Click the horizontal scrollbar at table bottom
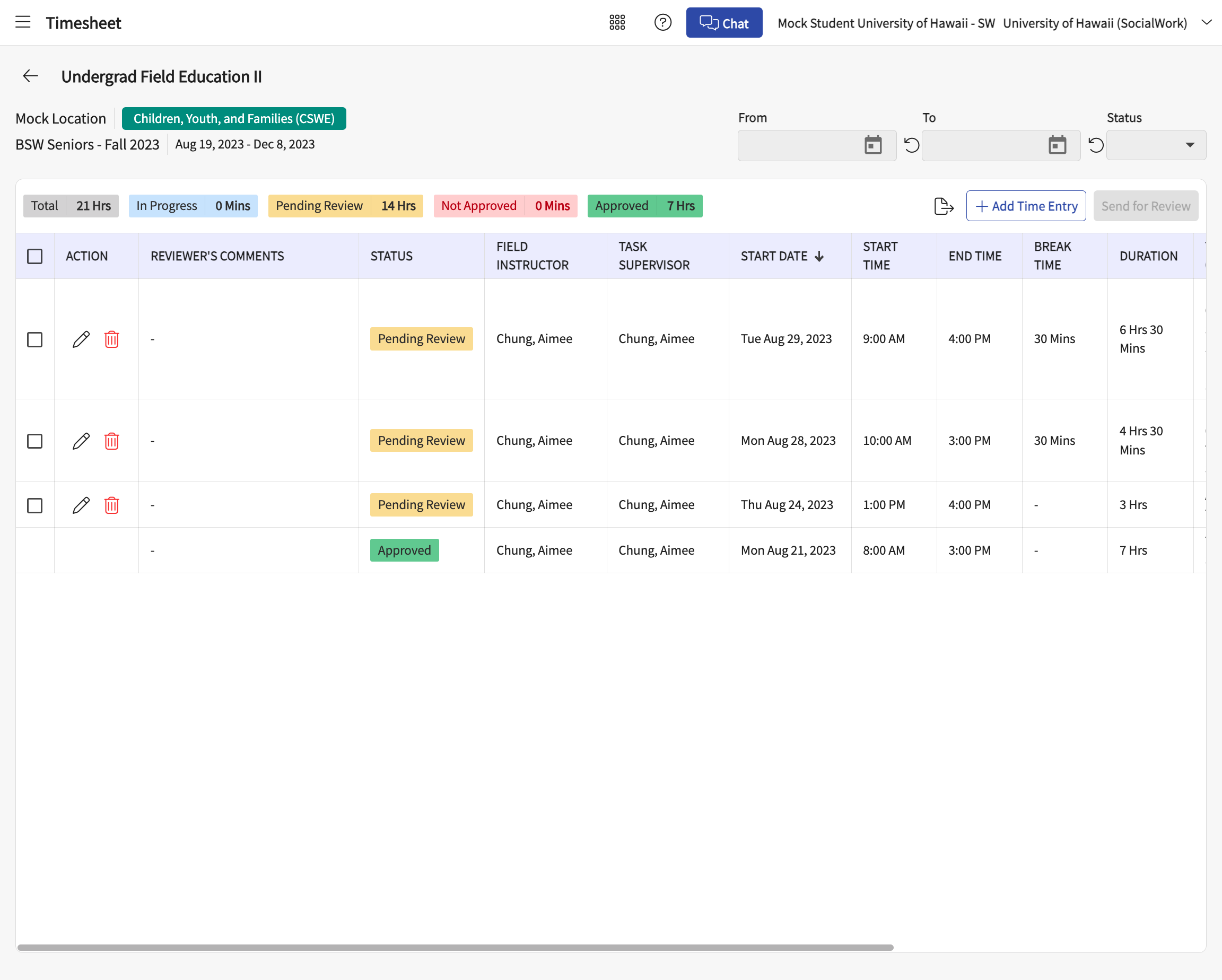The image size is (1222, 980). (x=456, y=948)
